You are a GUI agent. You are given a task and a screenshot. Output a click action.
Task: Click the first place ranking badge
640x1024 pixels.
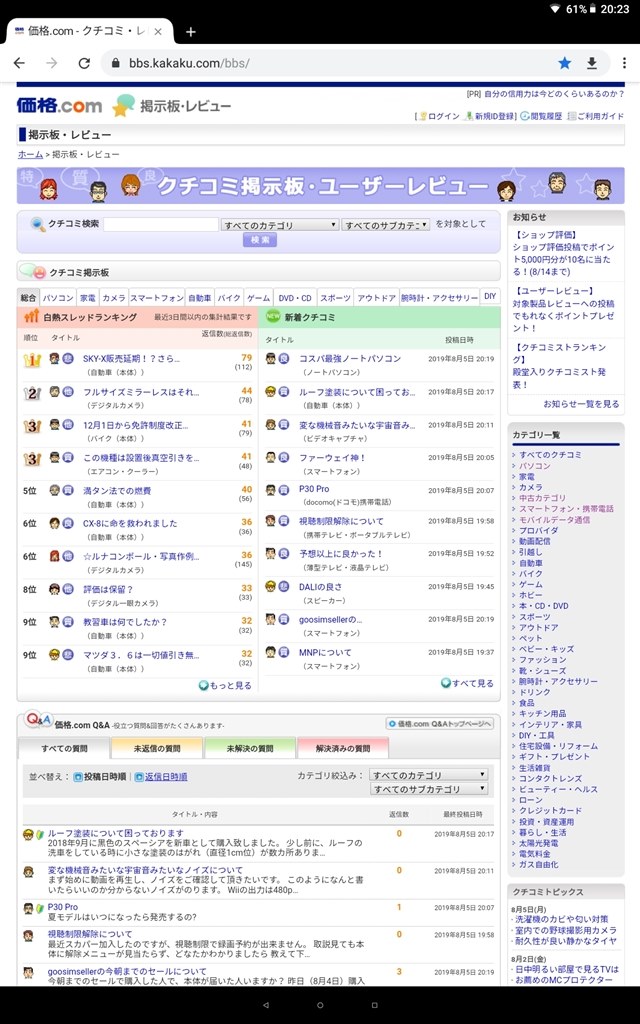coord(32,360)
